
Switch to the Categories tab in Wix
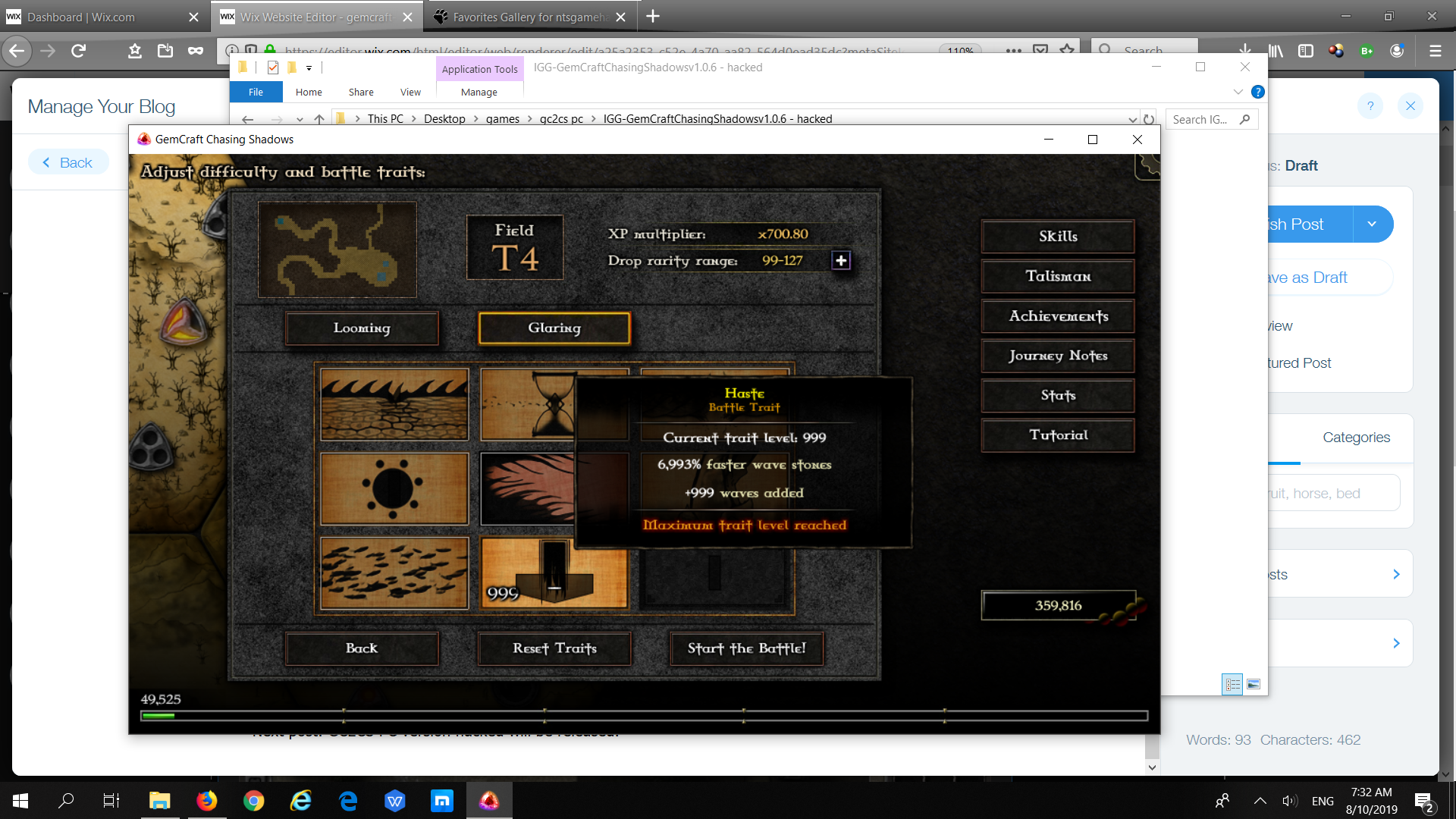coord(1356,438)
